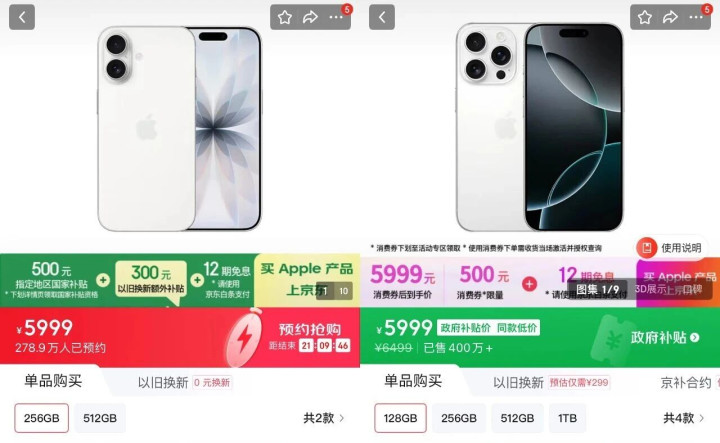
Task: Open the right page's three-dot more menu
Action: (x=696, y=17)
